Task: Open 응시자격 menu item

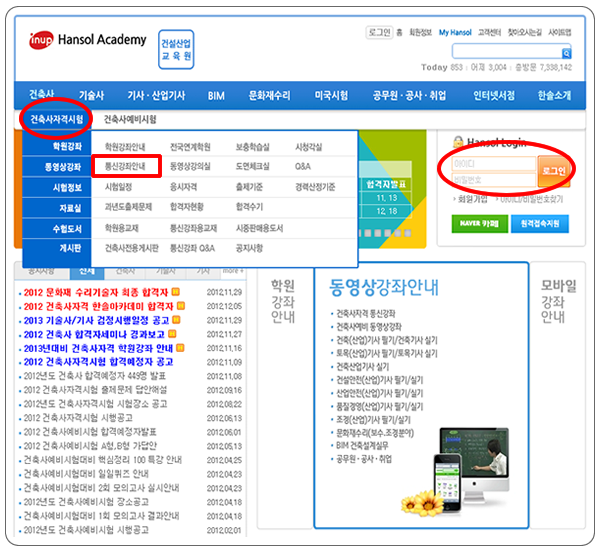Action: click(x=184, y=187)
